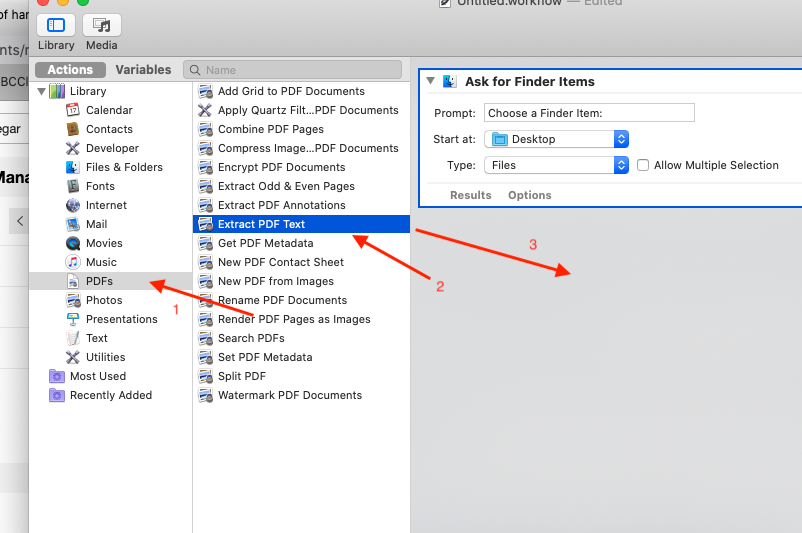This screenshot has height=533, width=802.
Task: Open the Type Files dropdown
Action: pos(556,165)
